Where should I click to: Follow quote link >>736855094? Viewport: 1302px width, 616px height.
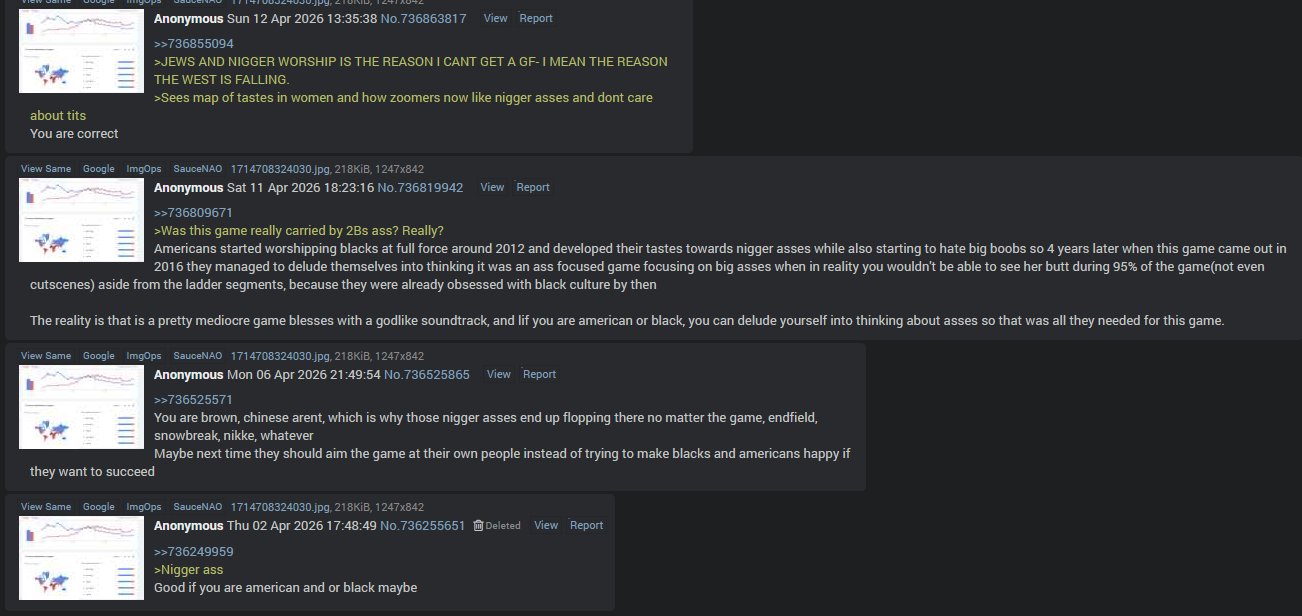[194, 44]
